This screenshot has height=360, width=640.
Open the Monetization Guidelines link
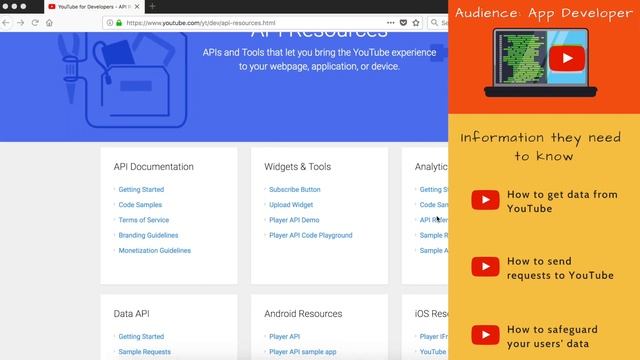(x=155, y=251)
